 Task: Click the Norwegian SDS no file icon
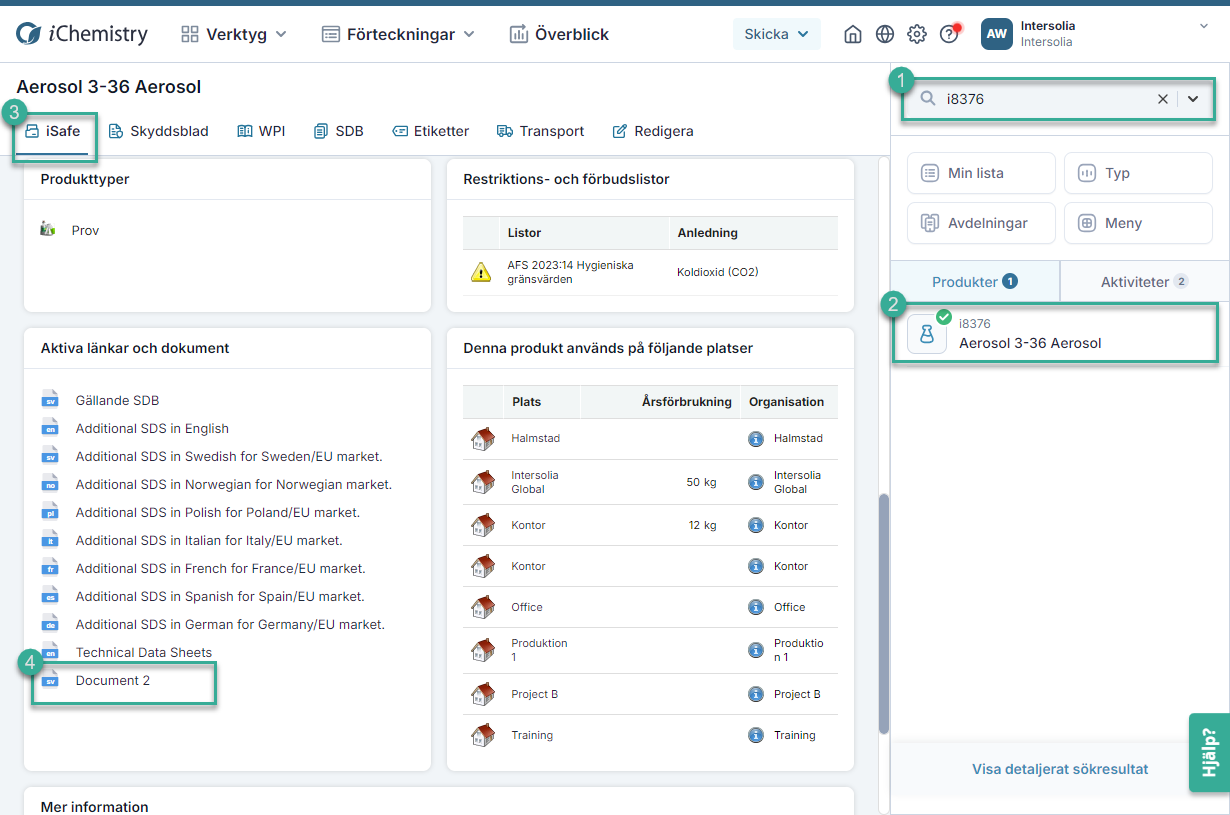click(x=50, y=484)
